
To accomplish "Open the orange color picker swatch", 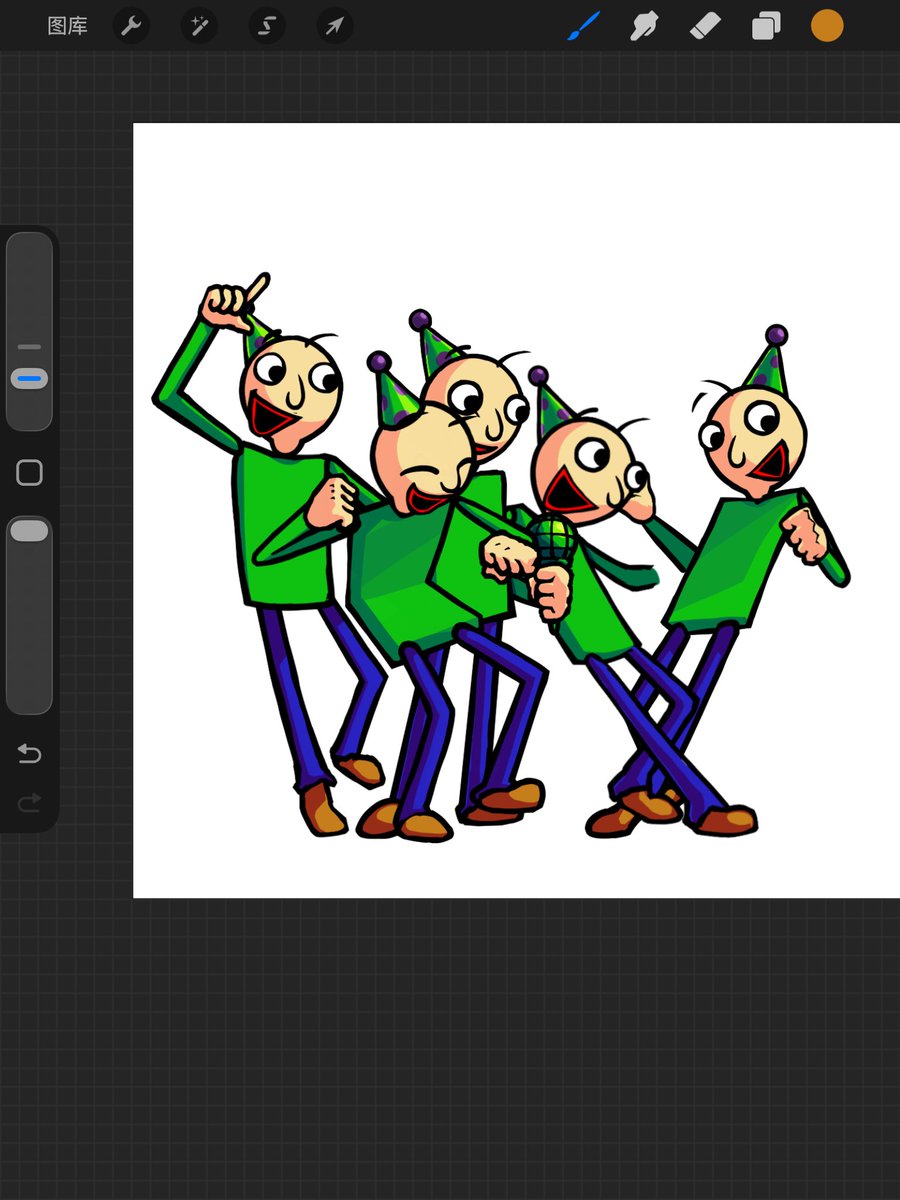I will tap(827, 26).
